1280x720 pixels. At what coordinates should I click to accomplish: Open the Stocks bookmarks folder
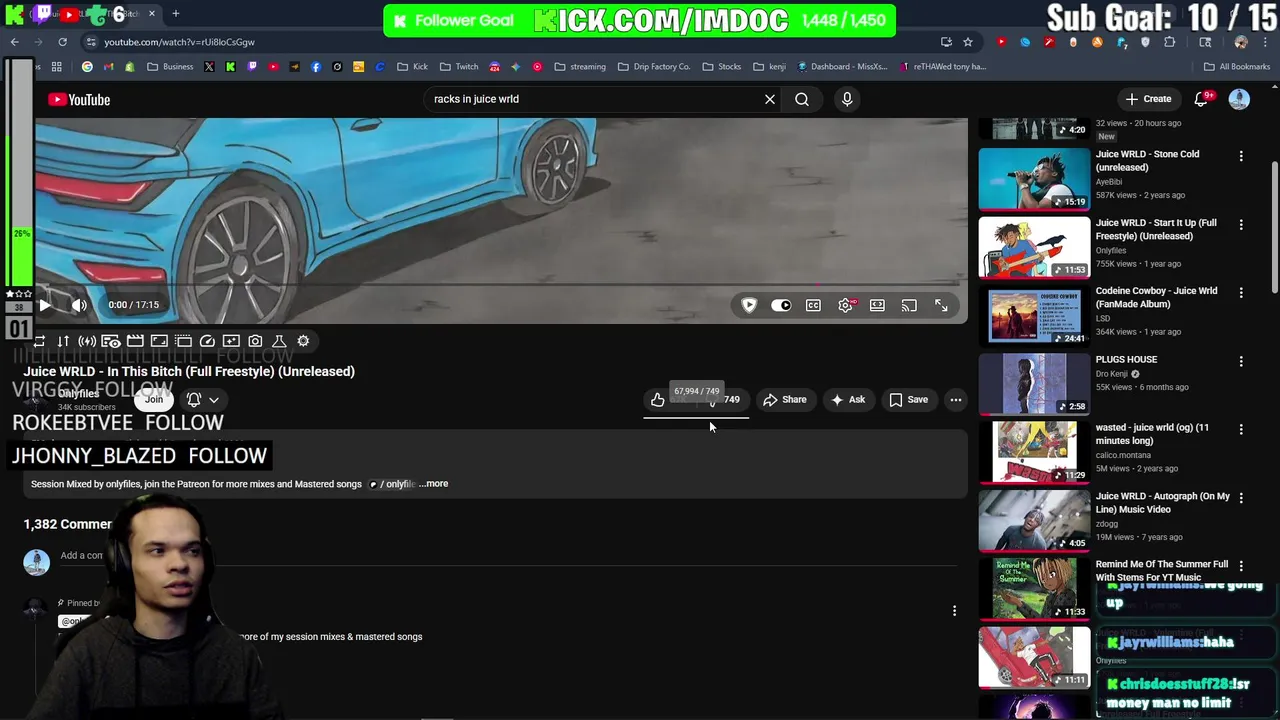(721, 67)
